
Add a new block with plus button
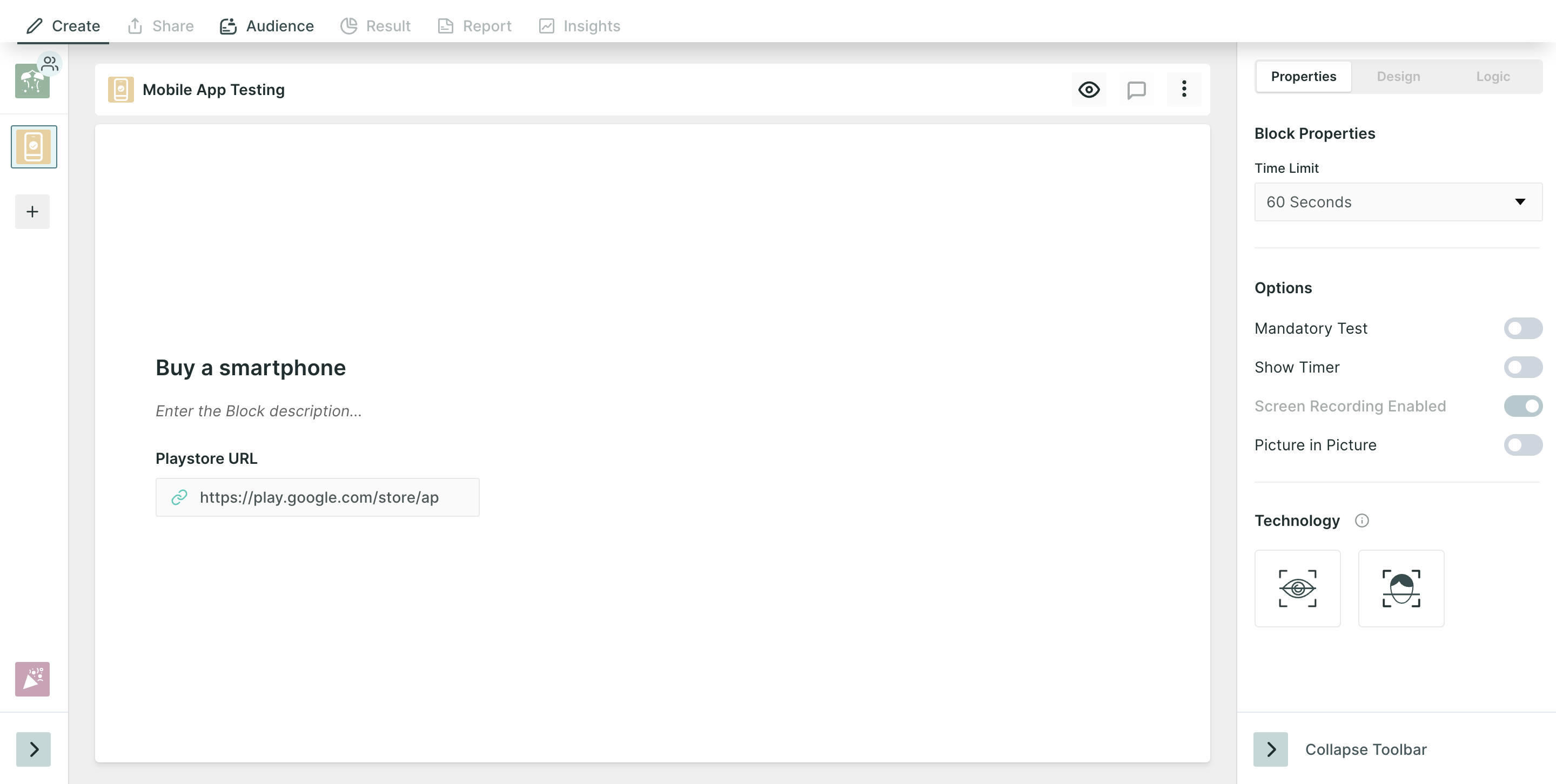(32, 212)
